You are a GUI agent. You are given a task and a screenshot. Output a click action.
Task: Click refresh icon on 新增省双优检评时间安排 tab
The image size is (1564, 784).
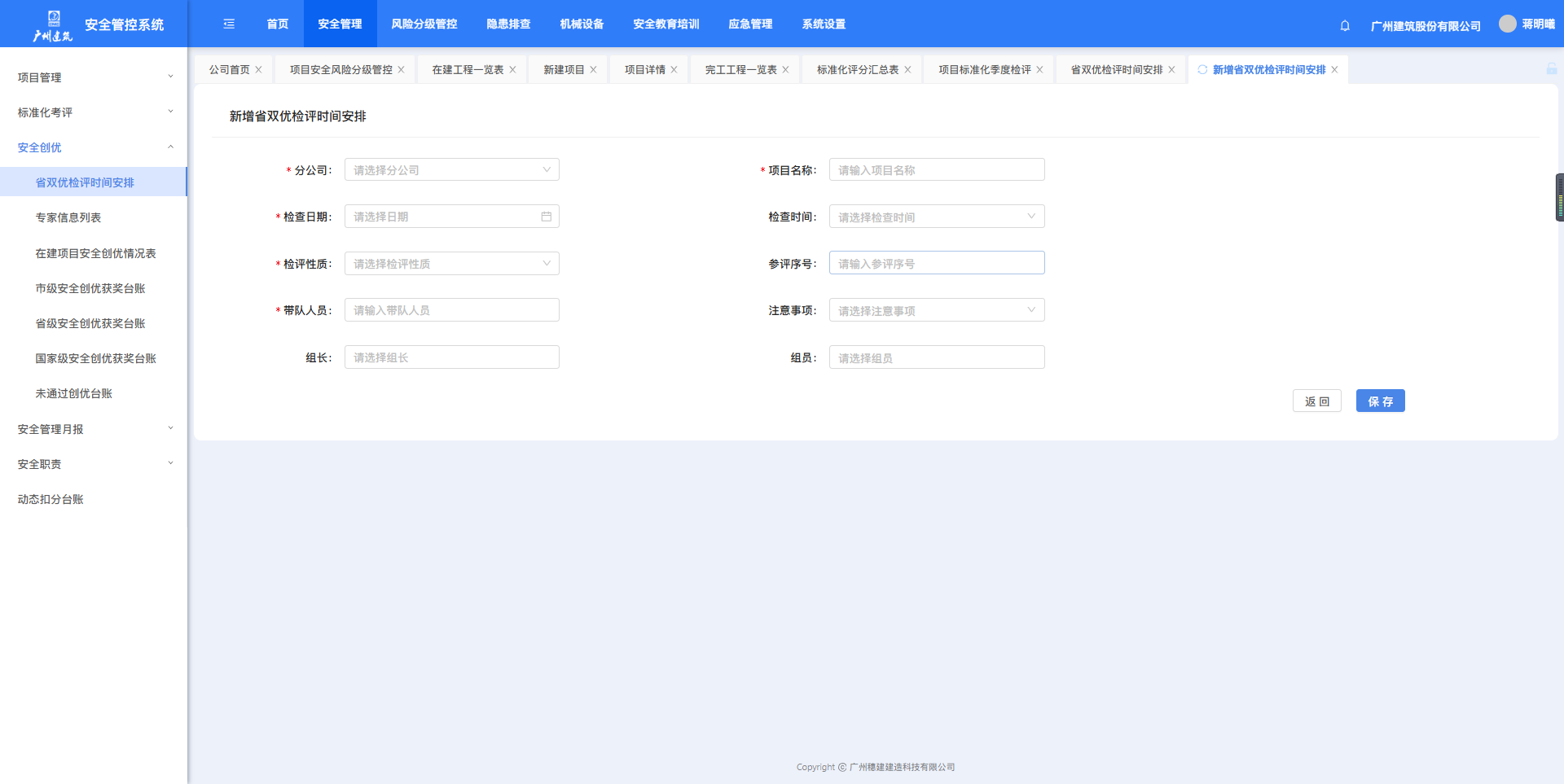point(1202,70)
